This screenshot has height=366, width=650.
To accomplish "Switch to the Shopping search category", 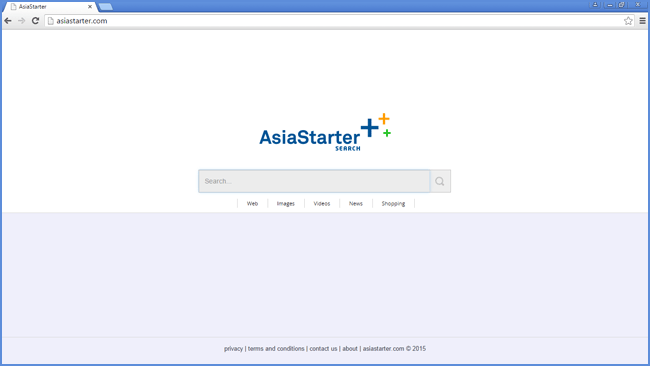I will 393,204.
